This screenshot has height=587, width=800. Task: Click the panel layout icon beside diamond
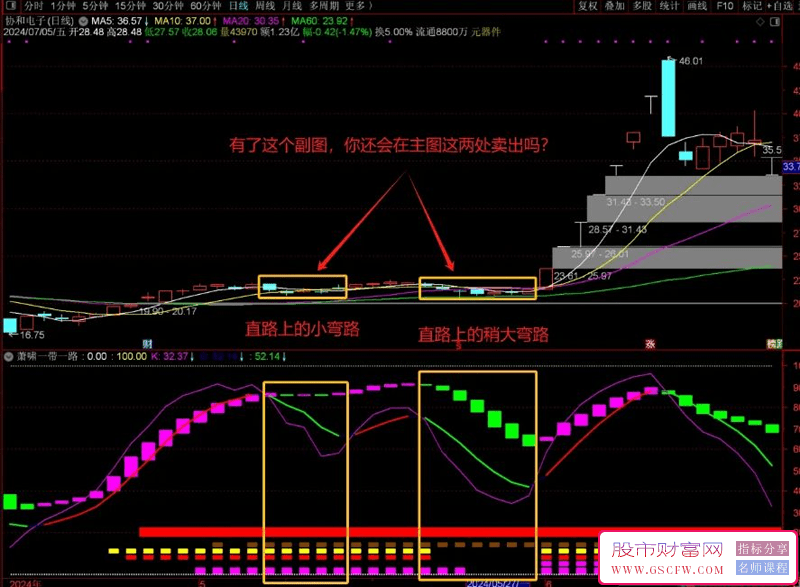[775, 21]
